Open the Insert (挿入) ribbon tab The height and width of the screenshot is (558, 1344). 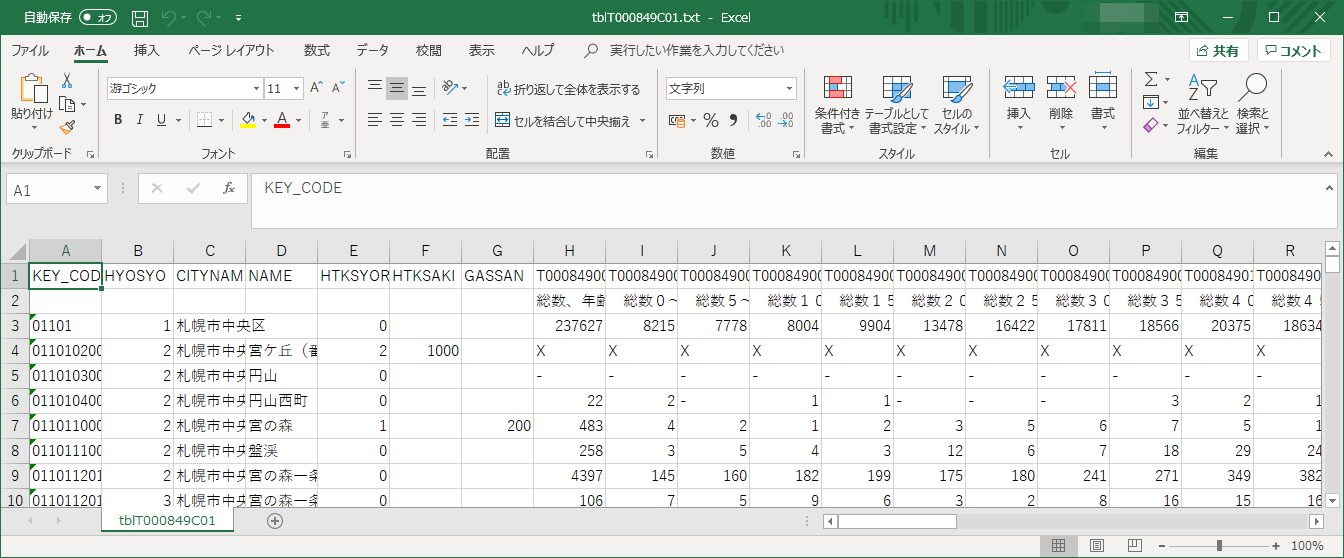coord(147,50)
